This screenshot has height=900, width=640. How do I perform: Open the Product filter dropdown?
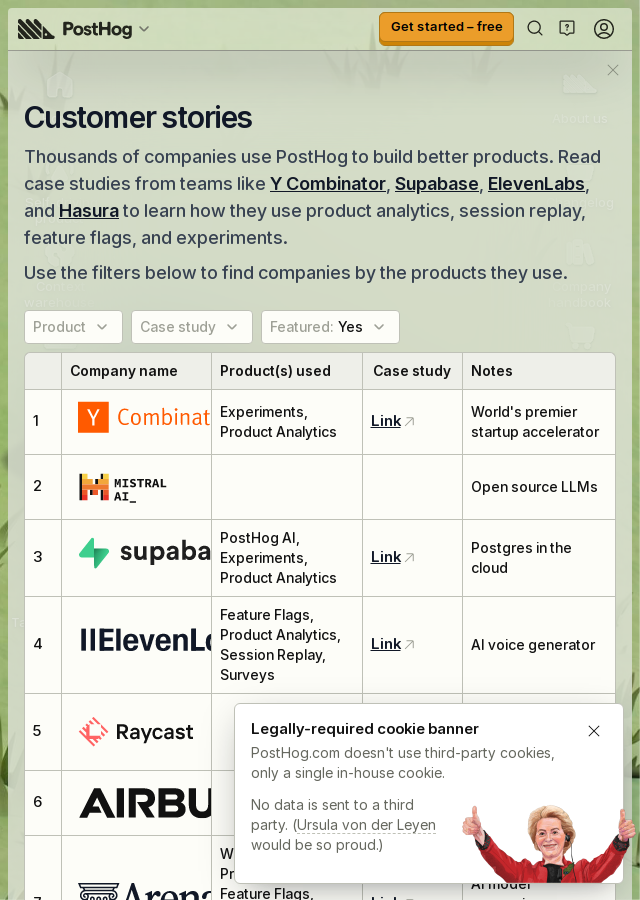tap(73, 327)
